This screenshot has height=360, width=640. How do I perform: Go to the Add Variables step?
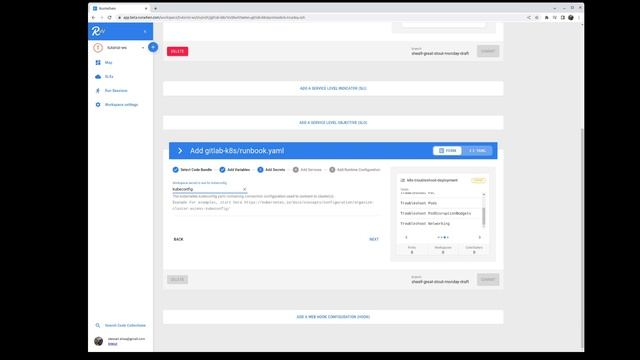(x=234, y=169)
